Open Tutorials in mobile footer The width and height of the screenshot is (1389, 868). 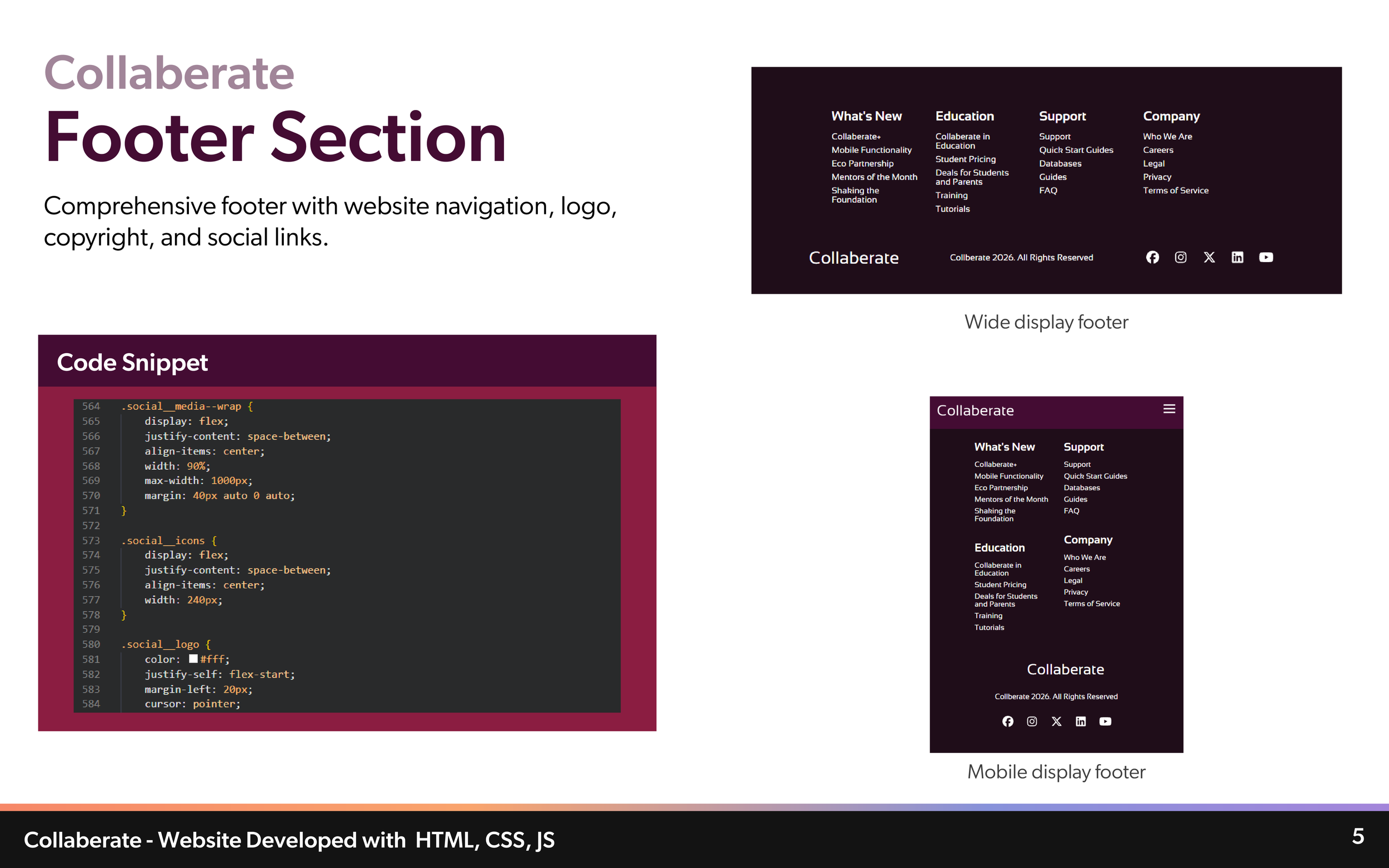tap(989, 628)
